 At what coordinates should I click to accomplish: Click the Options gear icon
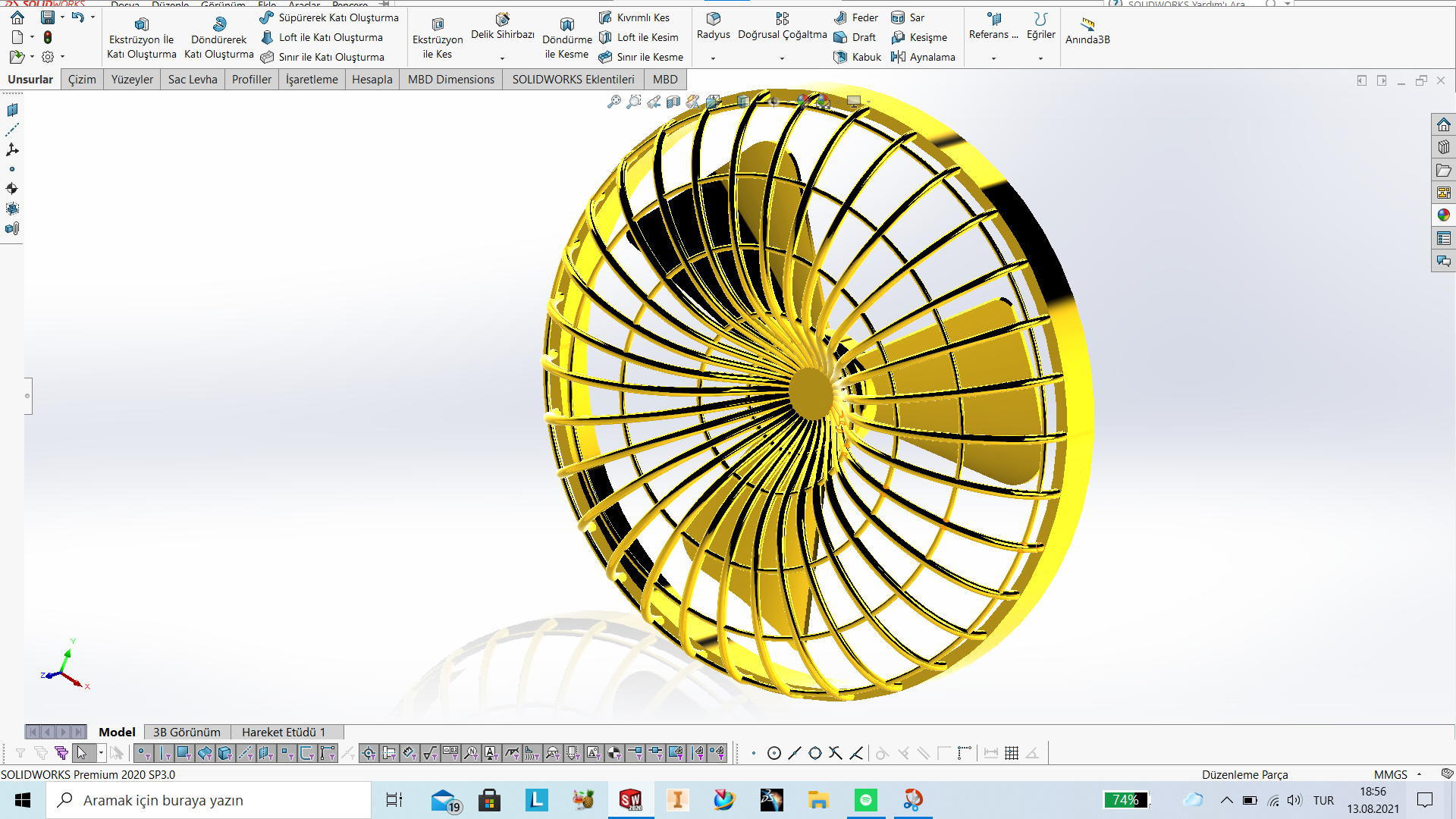[x=48, y=57]
